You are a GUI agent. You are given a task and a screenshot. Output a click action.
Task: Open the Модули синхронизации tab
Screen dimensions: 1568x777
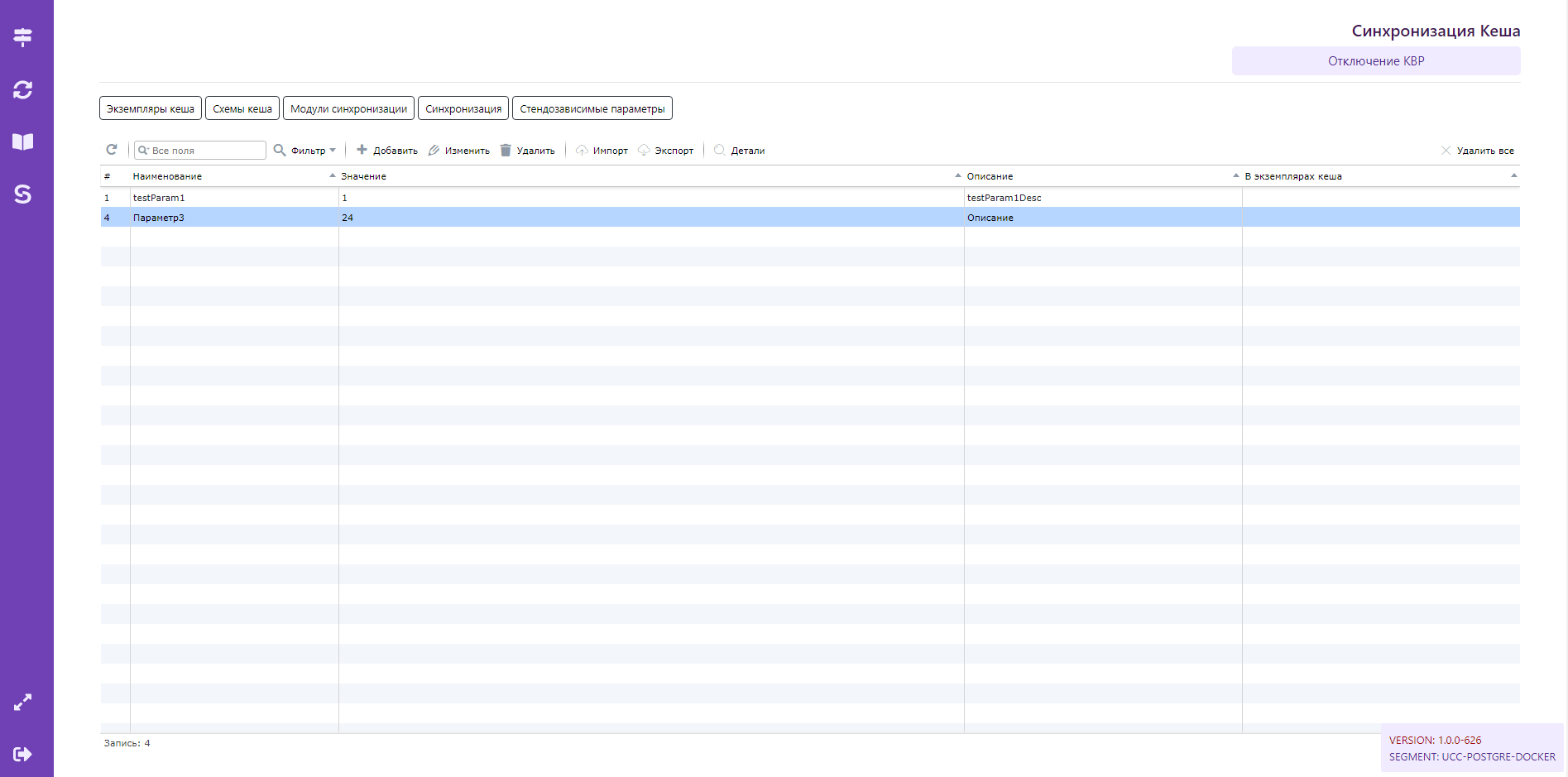pyautogui.click(x=348, y=108)
